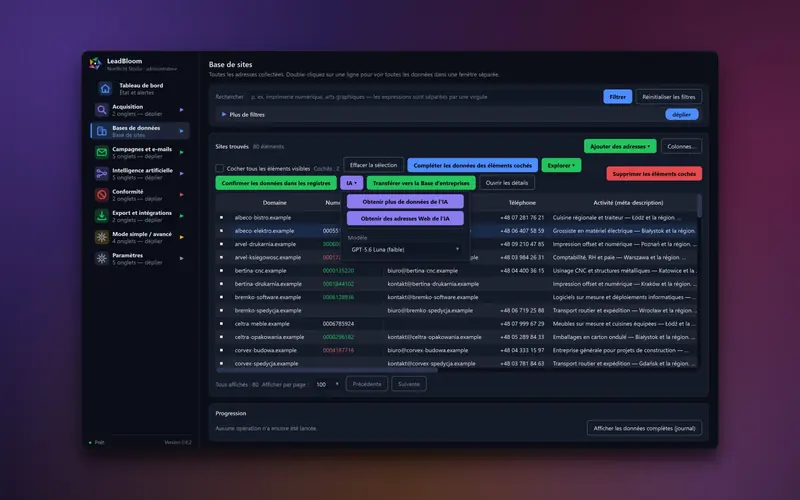Expand the Bases de données section arrow
This screenshot has height=500, width=800.
tap(181, 131)
